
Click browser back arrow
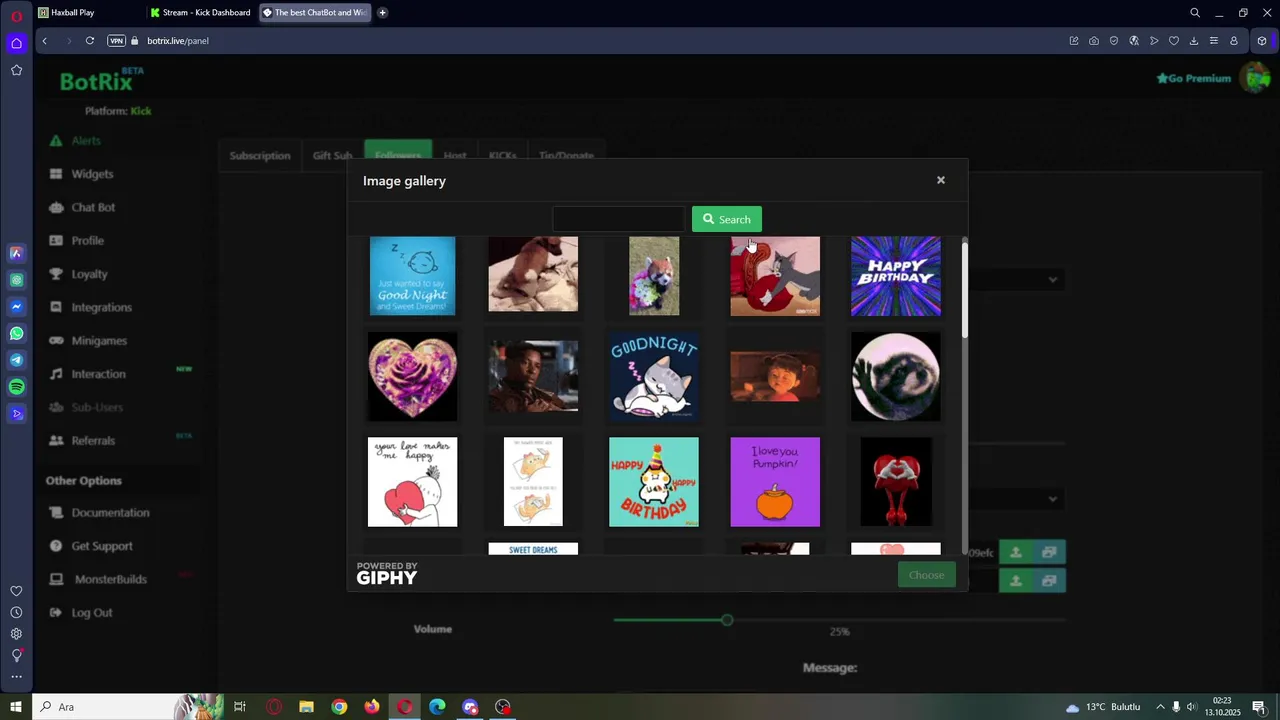click(x=45, y=41)
